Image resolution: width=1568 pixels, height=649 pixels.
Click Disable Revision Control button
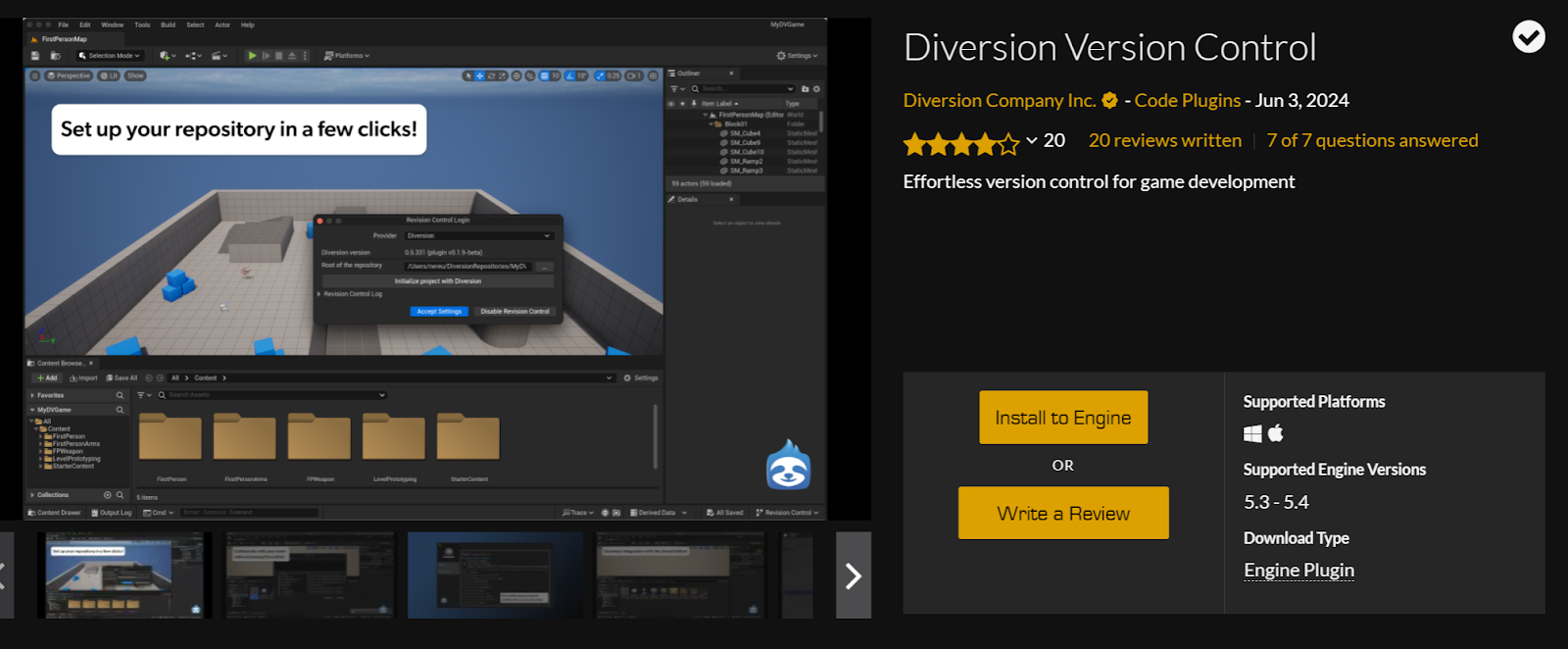tap(514, 311)
